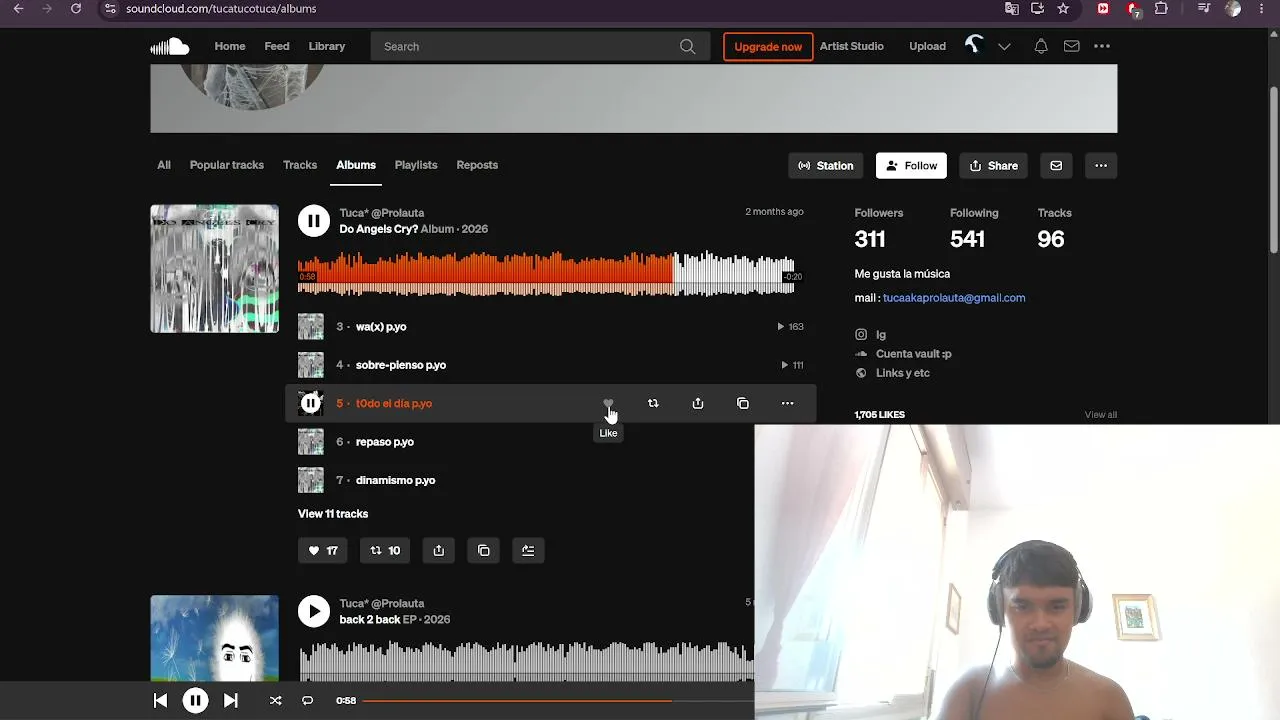
Task: Click the search magnifier icon
Action: (x=687, y=46)
